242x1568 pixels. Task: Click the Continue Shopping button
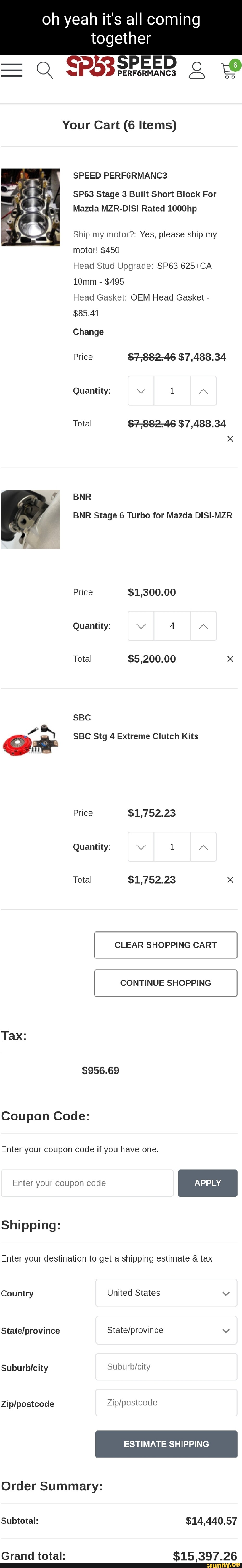tap(165, 982)
